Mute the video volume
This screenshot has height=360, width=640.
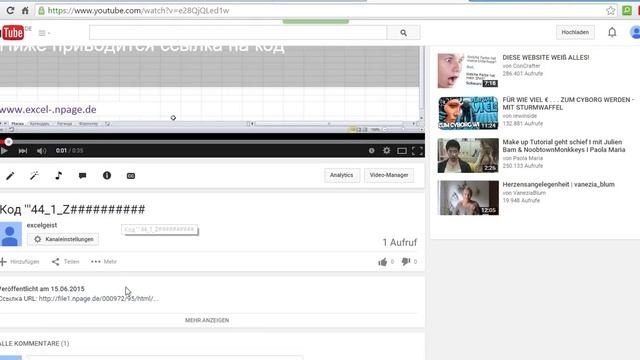coord(41,151)
